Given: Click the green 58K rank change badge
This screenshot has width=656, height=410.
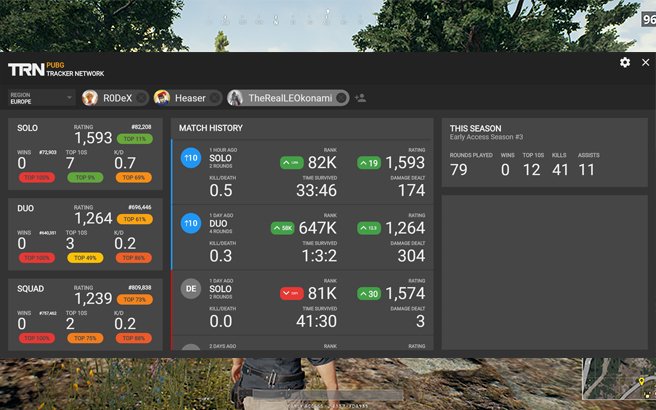Looking at the screenshot, I should coord(282,228).
